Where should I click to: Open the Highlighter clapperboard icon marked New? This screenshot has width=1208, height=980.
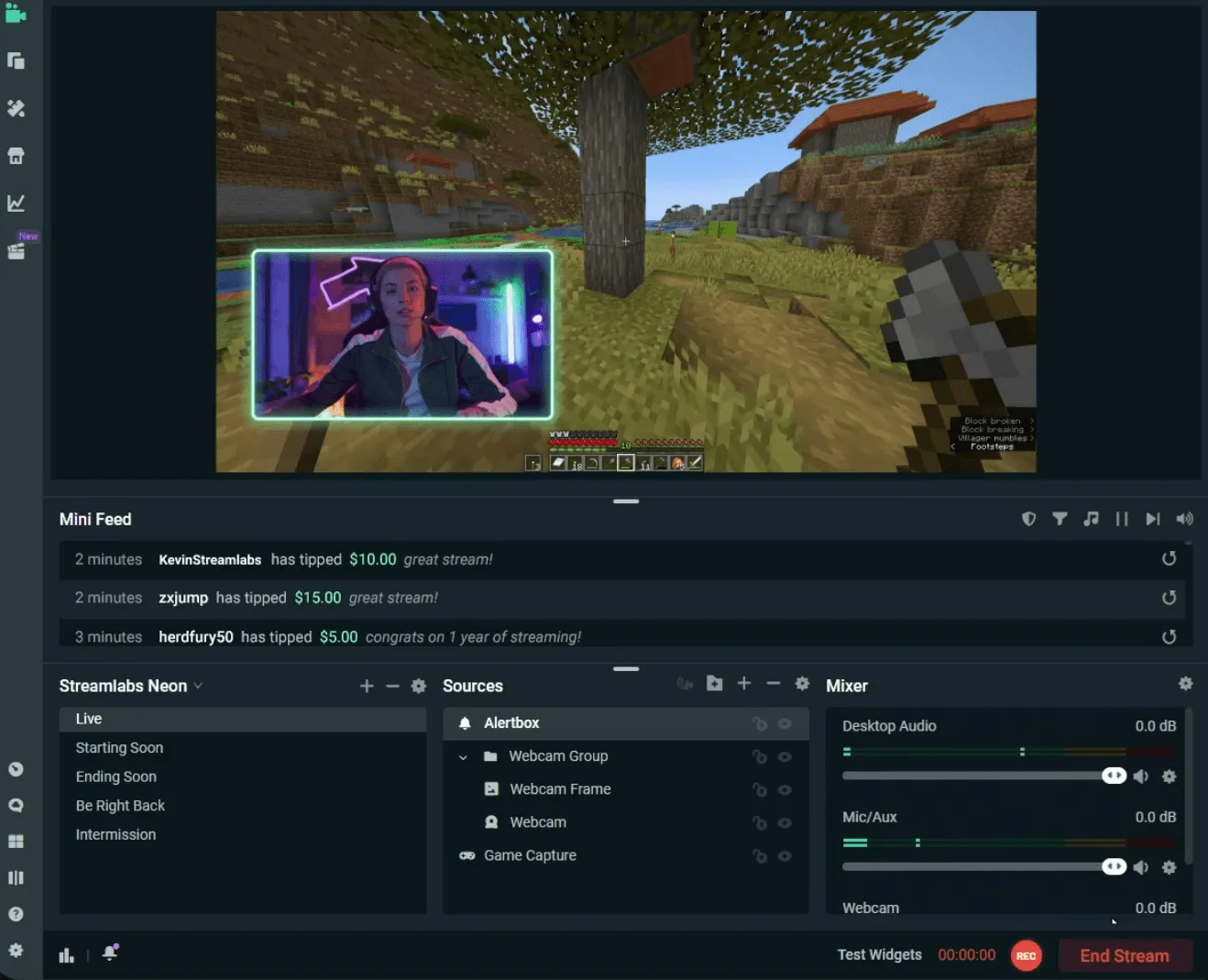point(16,251)
